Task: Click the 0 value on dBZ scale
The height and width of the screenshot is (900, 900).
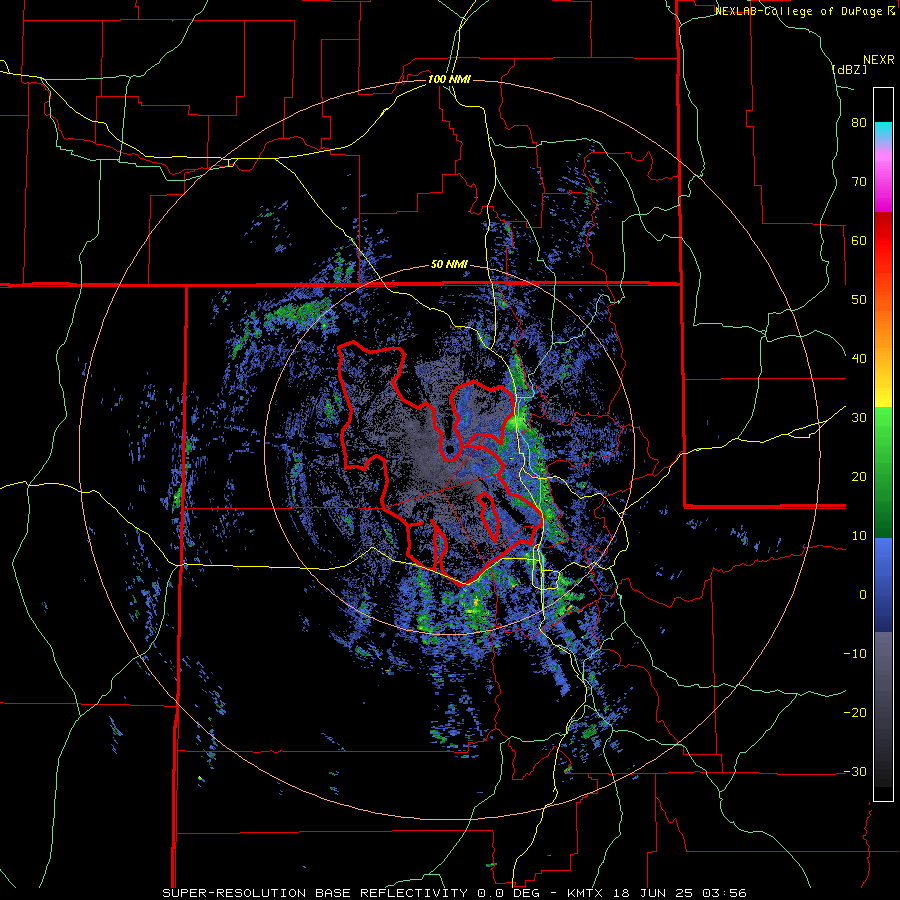Action: 863,595
